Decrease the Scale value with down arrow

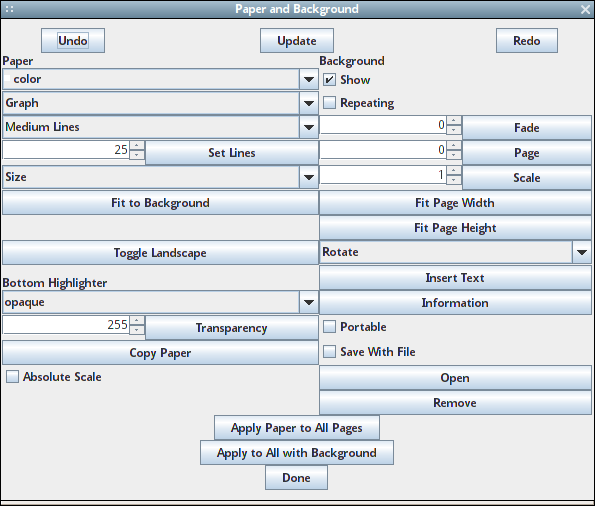tap(453, 180)
